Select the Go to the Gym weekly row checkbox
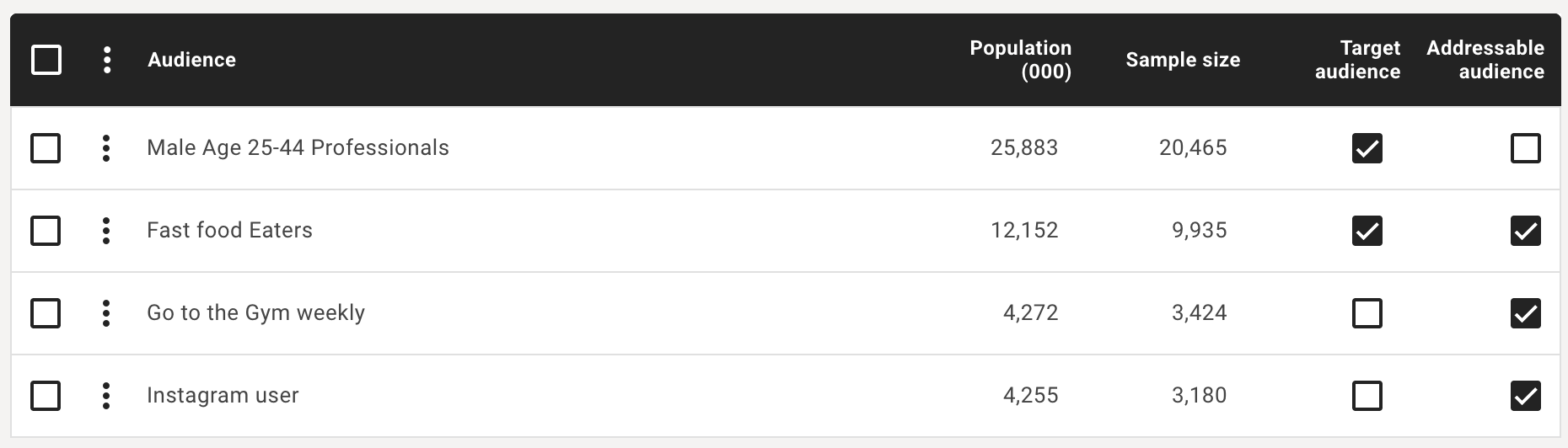The height and width of the screenshot is (448, 1568). pyautogui.click(x=46, y=313)
